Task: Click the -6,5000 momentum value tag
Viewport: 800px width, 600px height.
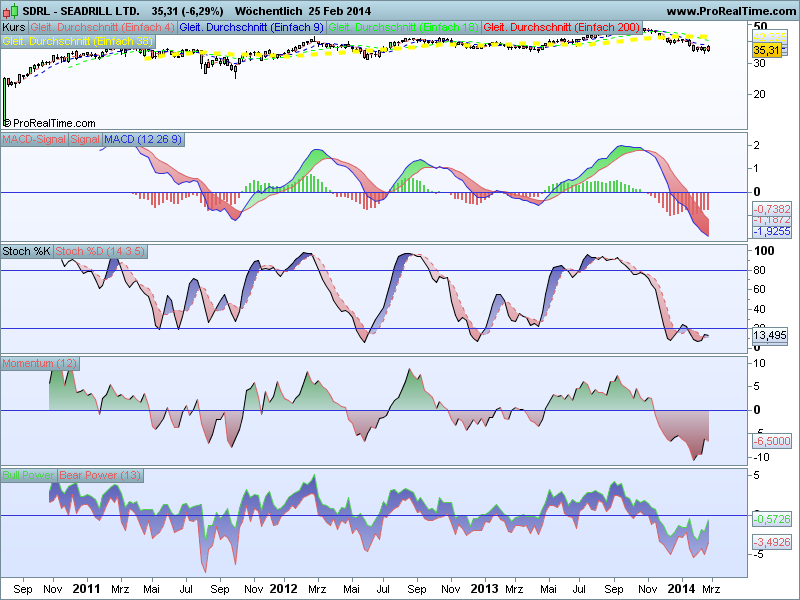Action: [x=772, y=441]
